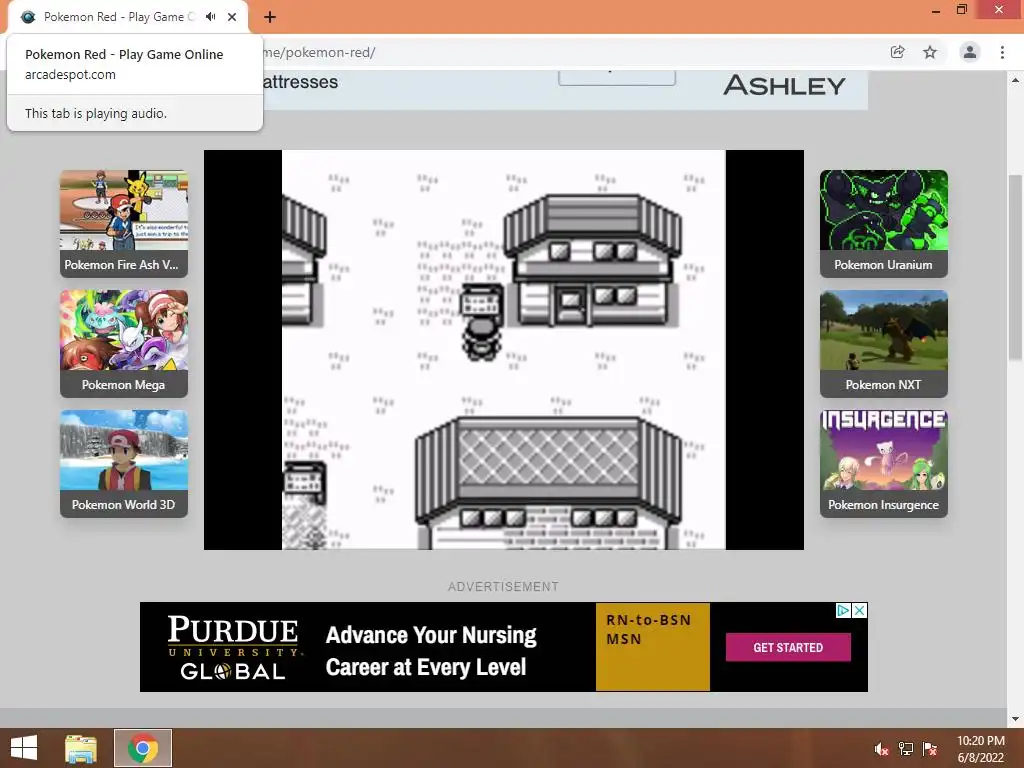
Task: Click the Purdue University Global logo
Action: click(x=234, y=647)
